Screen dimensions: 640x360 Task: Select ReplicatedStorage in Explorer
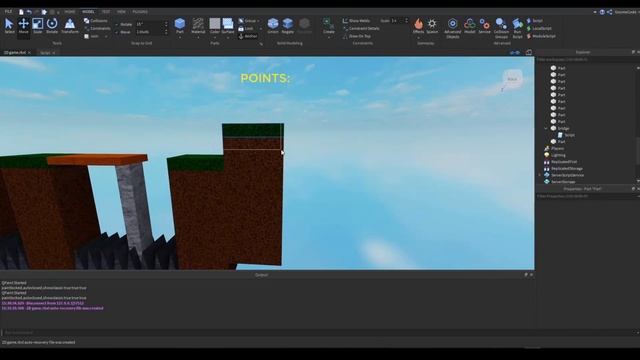(x=567, y=169)
